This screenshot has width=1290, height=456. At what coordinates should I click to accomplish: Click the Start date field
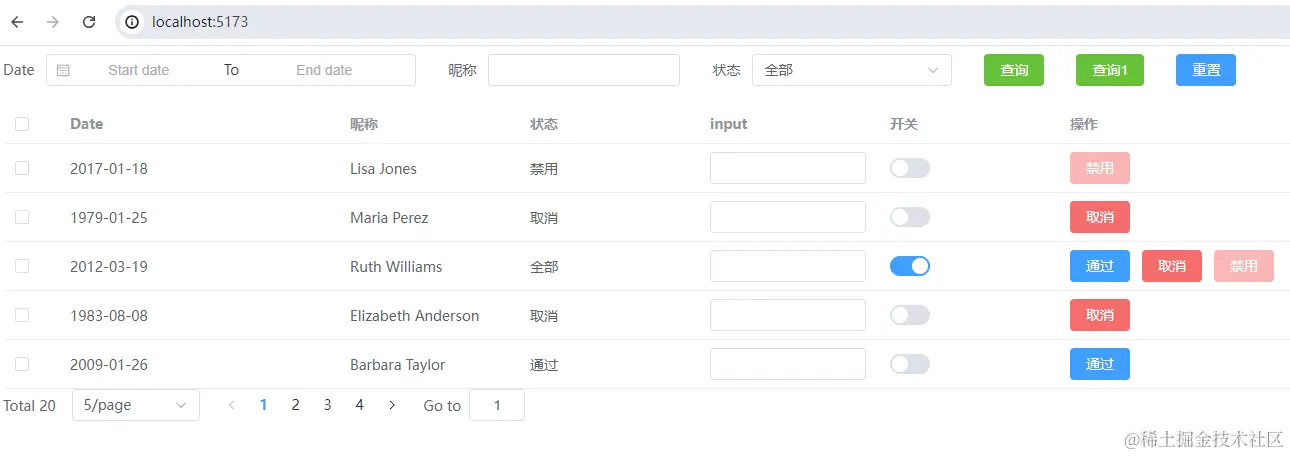click(139, 70)
